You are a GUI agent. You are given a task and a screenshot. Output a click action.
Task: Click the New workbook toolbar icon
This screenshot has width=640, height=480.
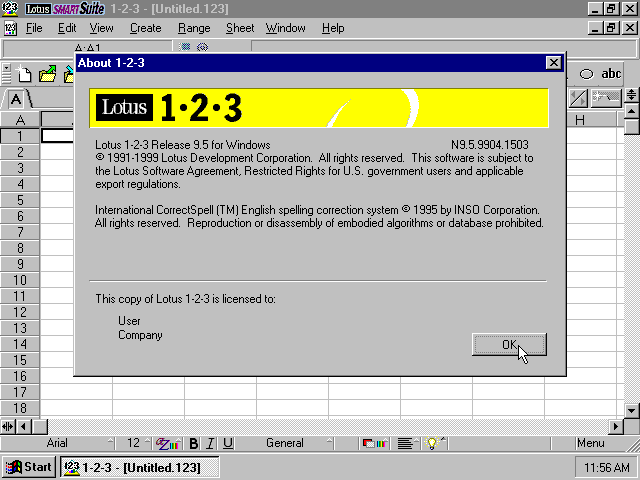pyautogui.click(x=26, y=74)
